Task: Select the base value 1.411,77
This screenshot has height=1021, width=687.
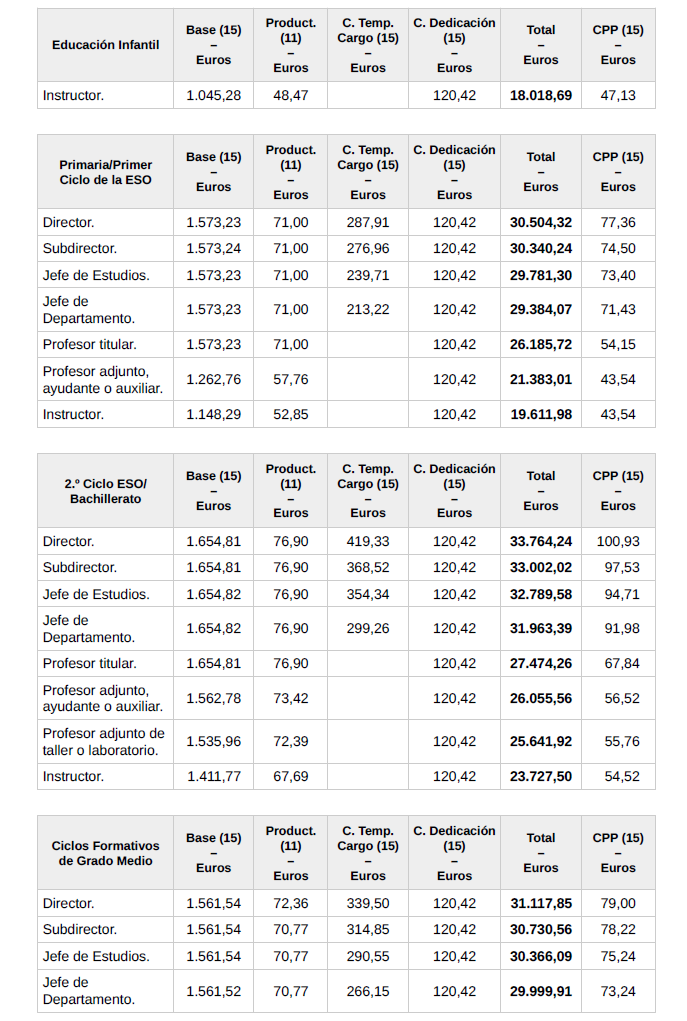Action: tap(213, 776)
